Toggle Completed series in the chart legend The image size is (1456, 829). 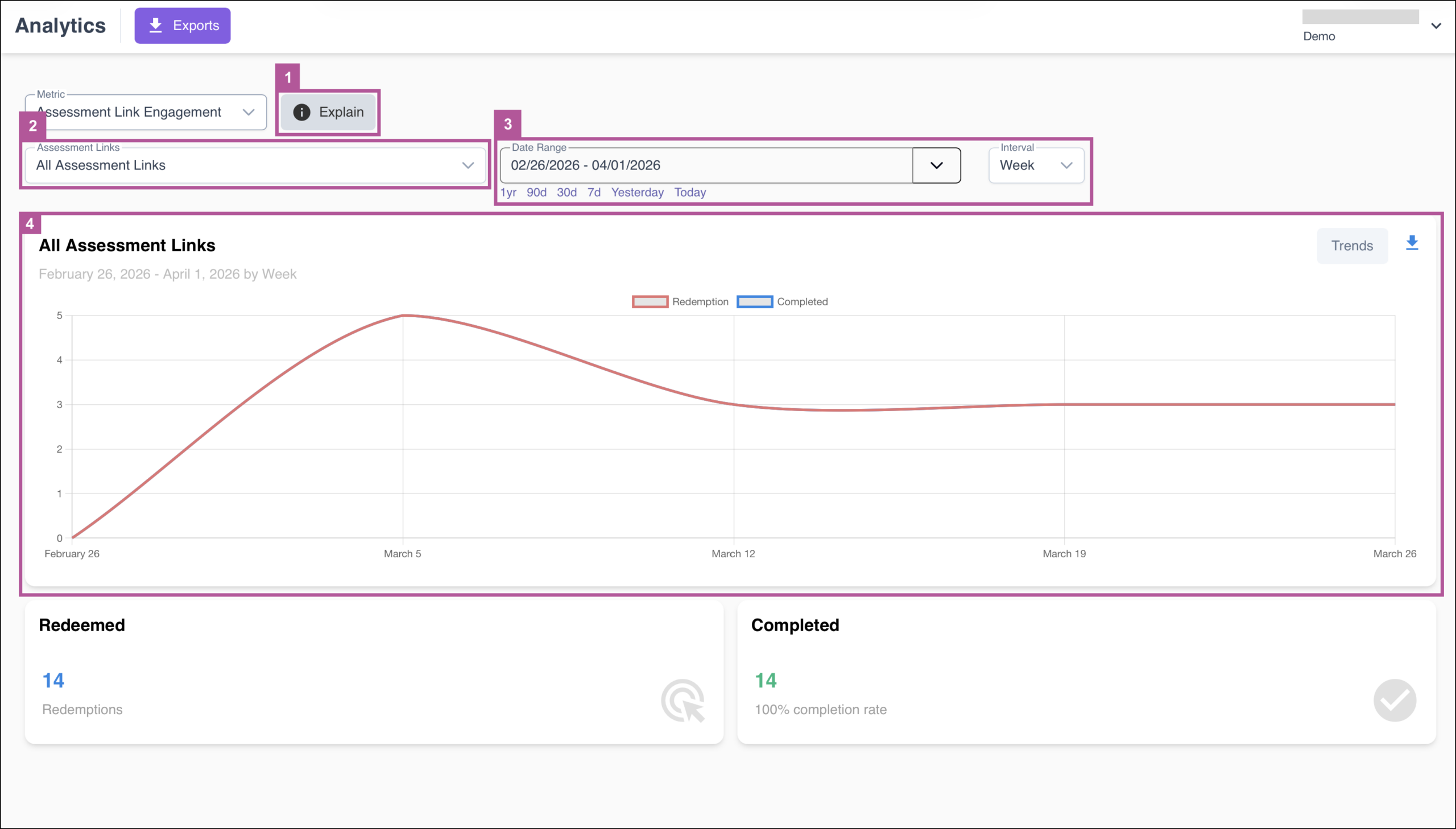(x=782, y=302)
